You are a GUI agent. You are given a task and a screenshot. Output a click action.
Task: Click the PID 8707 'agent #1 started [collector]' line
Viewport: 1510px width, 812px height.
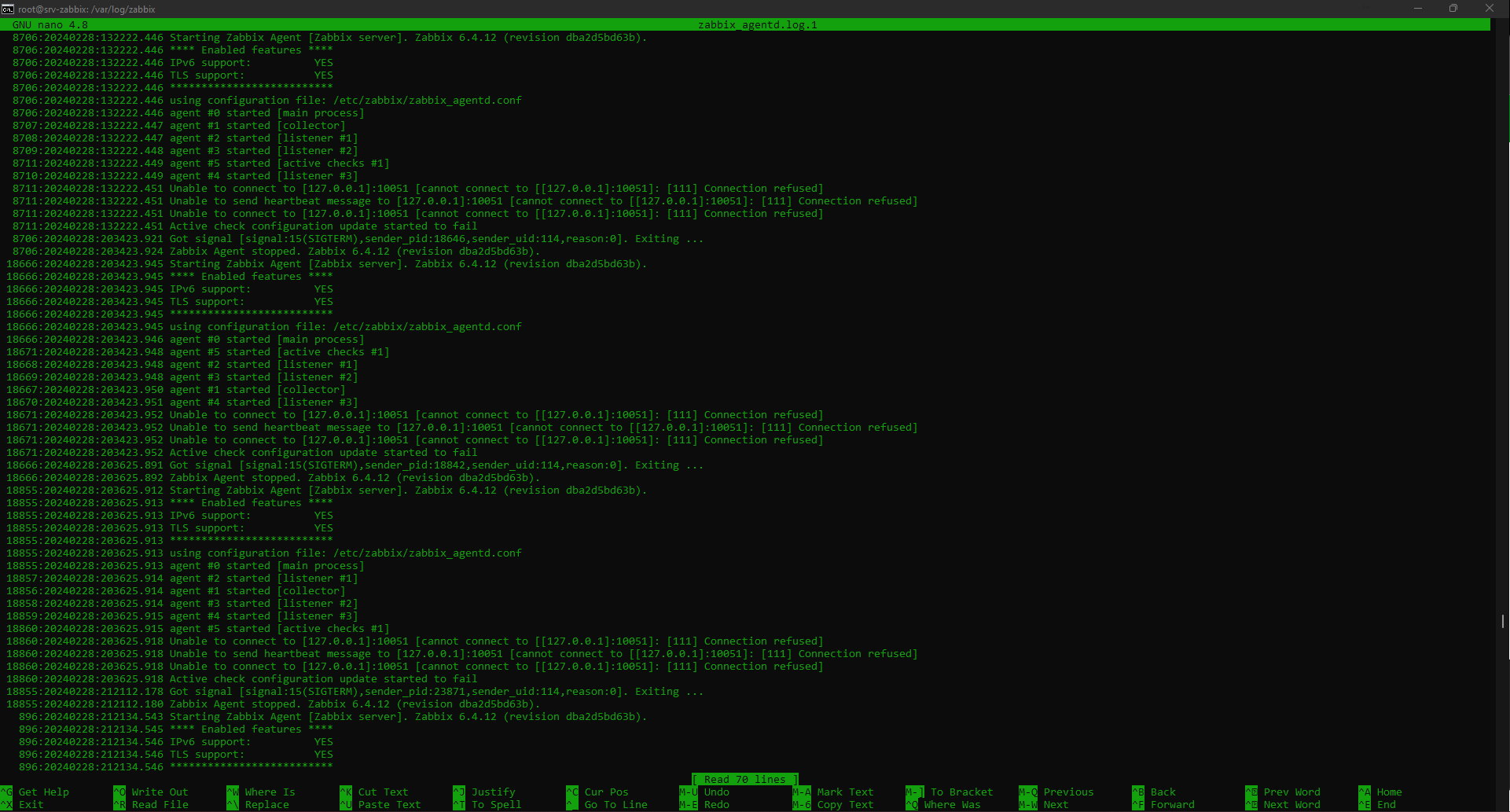179,126
